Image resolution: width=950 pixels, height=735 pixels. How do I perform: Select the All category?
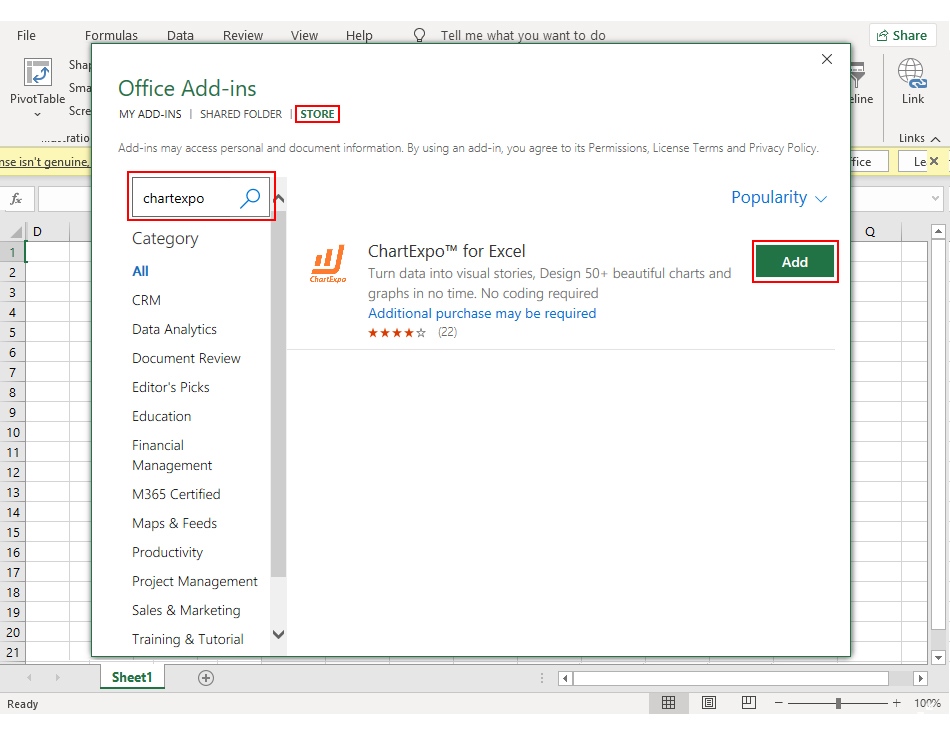[x=141, y=271]
